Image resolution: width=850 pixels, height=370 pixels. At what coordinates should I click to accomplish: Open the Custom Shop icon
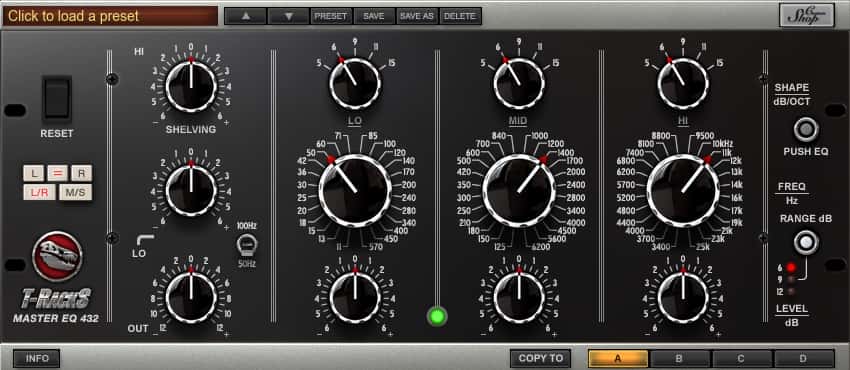(807, 15)
